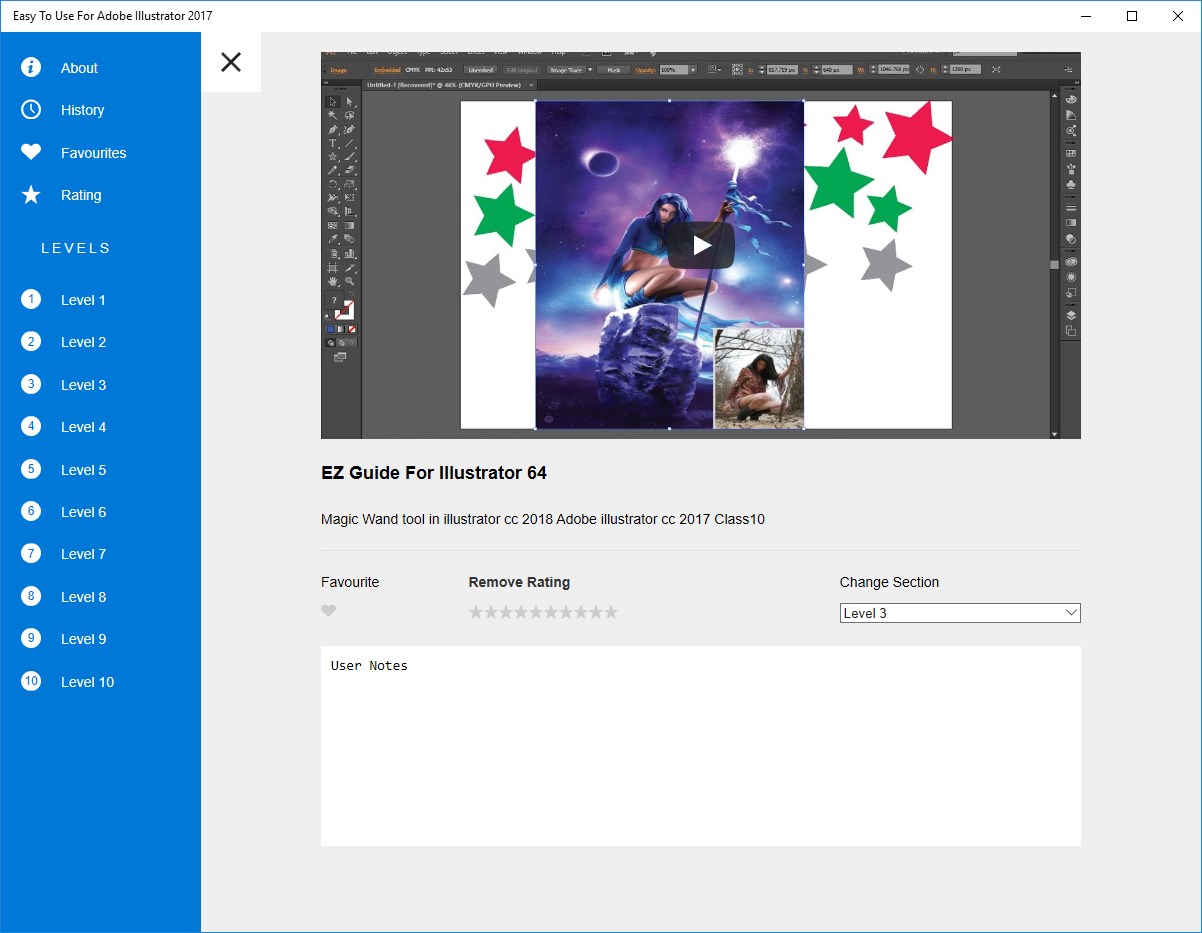Click the Level 4 number badge

pyautogui.click(x=31, y=426)
